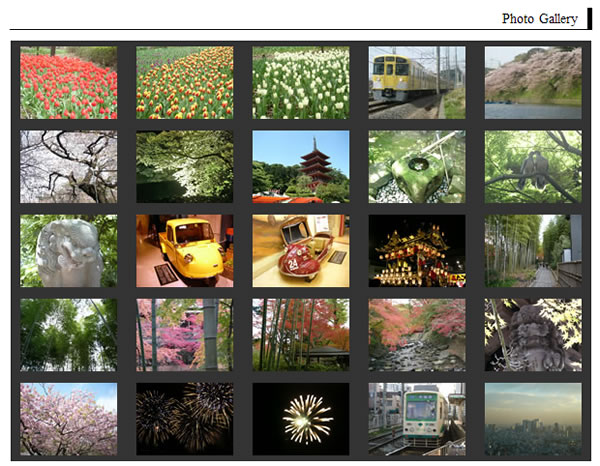Open pink cherry blossoms against blue sky
Screen dimensions: 600x466
pyautogui.click(x=68, y=419)
